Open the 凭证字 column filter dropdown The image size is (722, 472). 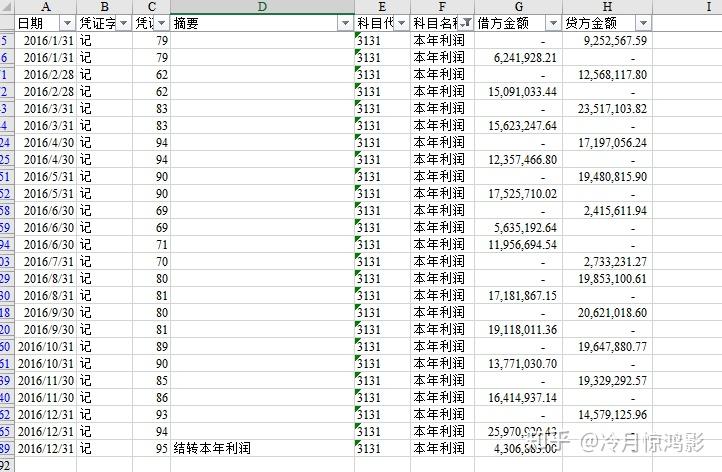coord(123,23)
